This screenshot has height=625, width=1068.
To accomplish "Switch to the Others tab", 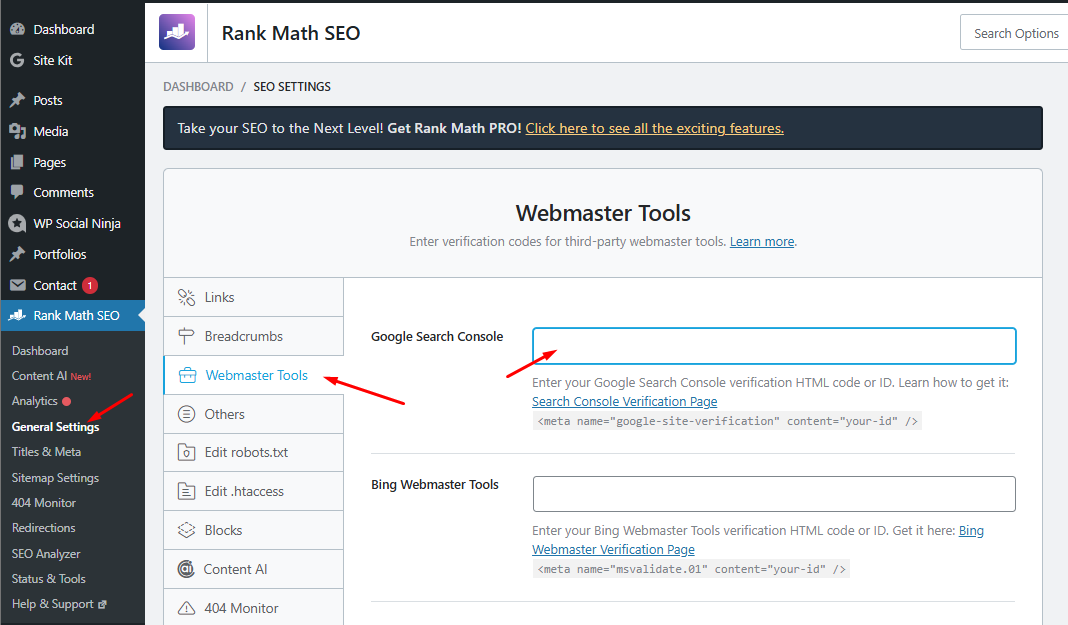I will tap(253, 414).
